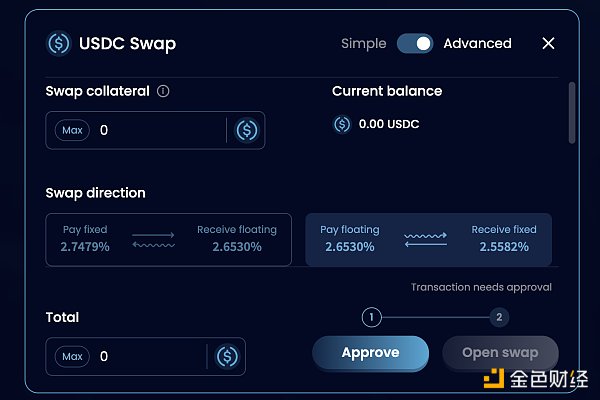This screenshot has height=400, width=600.
Task: Select Pay floating, Receive fixed swap direction
Action: pyautogui.click(x=428, y=239)
